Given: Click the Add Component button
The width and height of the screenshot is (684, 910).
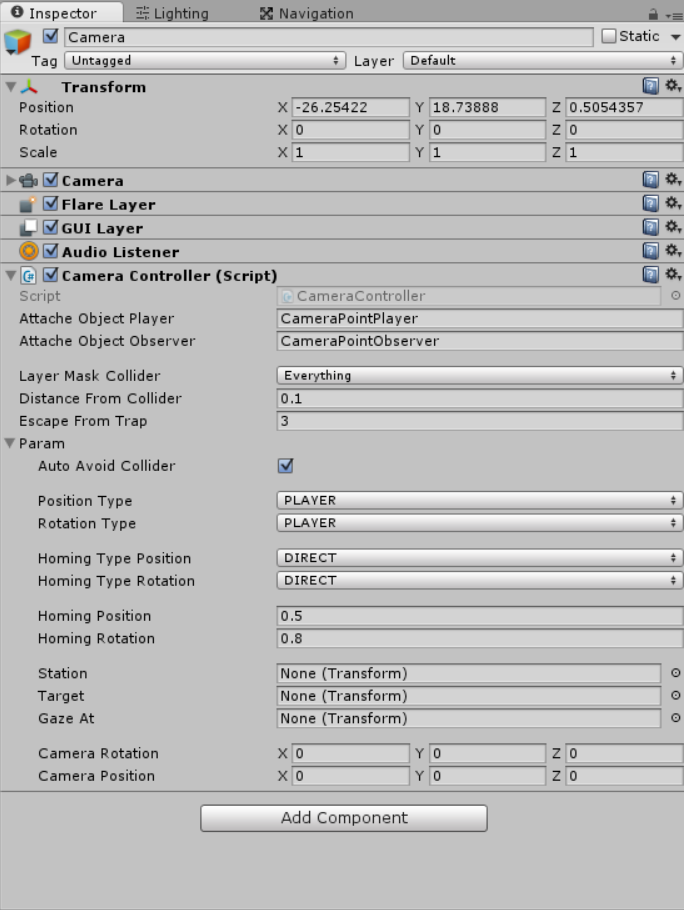Looking at the screenshot, I should click(x=343, y=818).
